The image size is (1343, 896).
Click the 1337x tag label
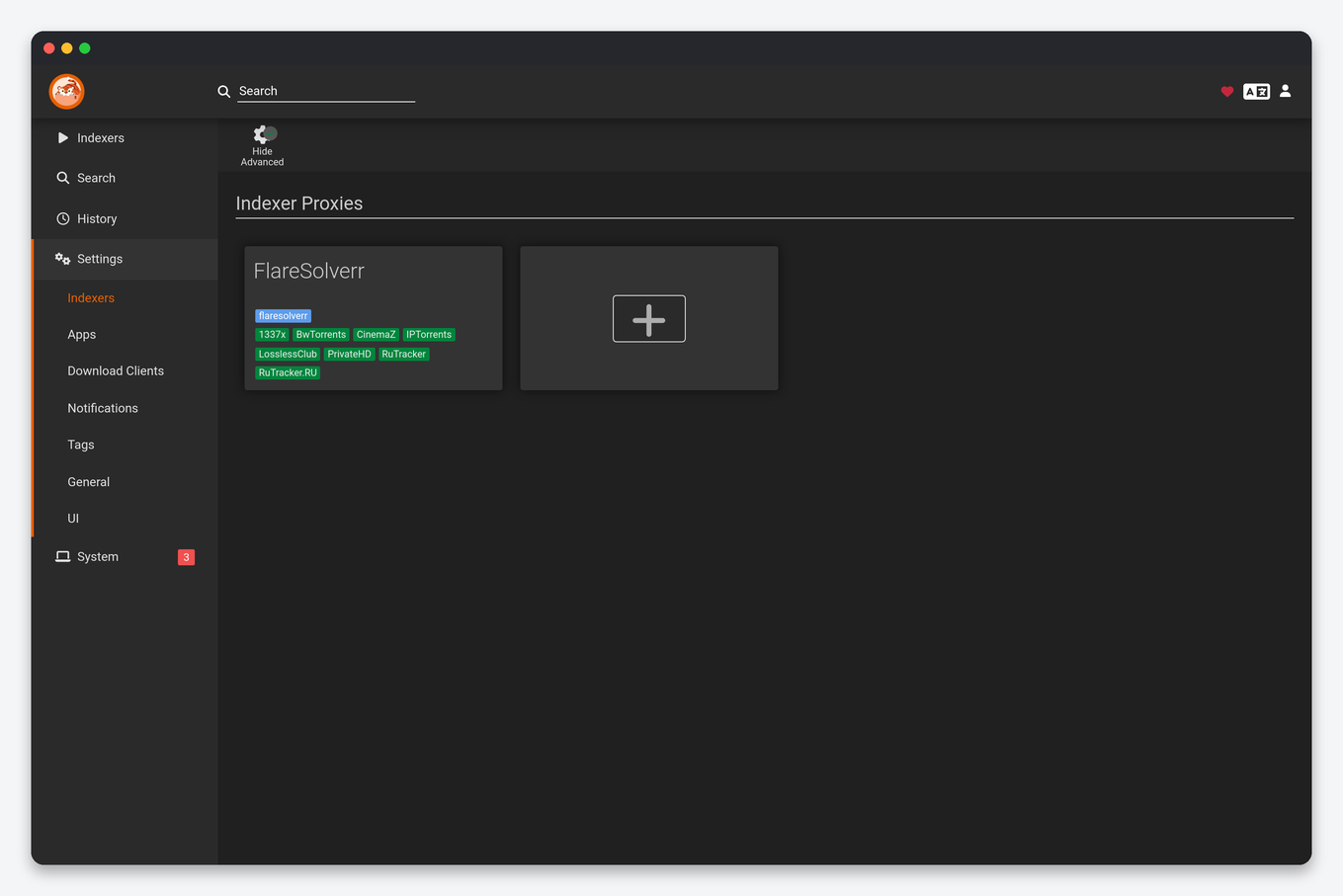pyautogui.click(x=272, y=335)
